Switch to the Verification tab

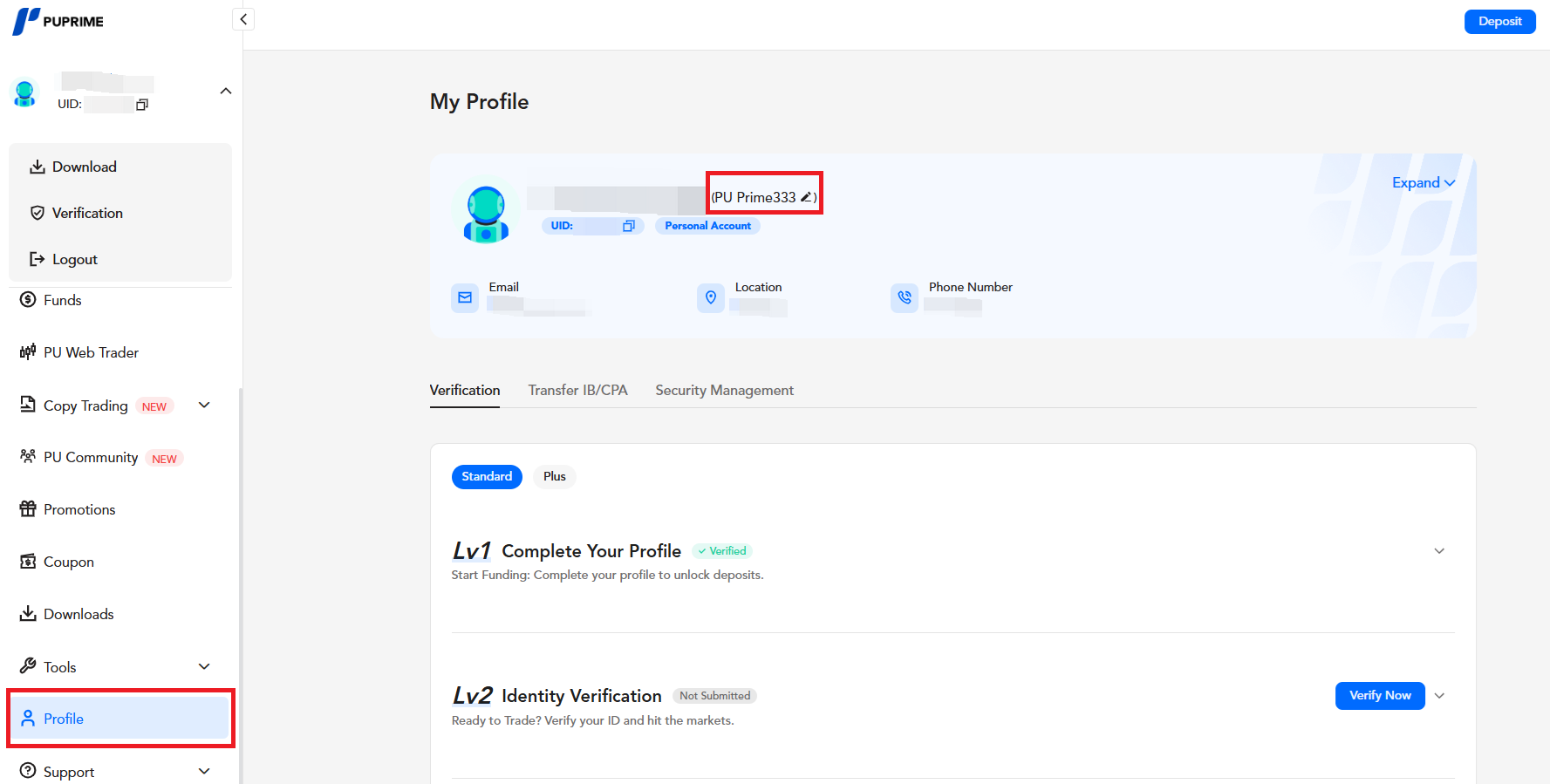point(465,391)
